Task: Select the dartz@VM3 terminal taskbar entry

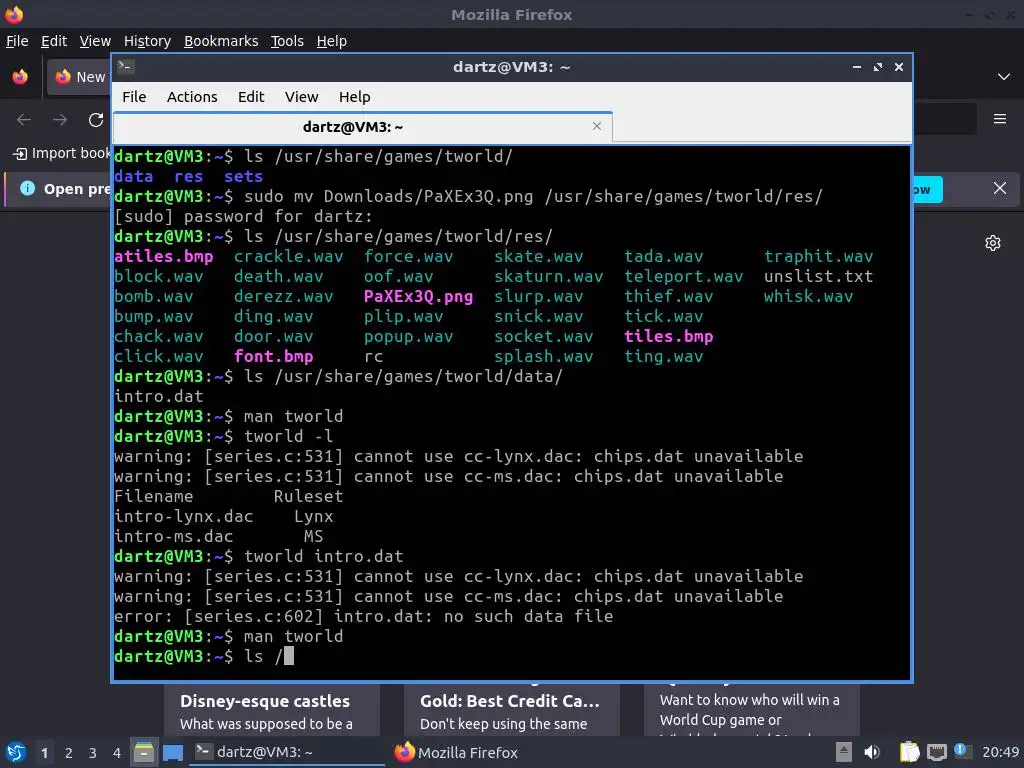Action: pos(287,752)
